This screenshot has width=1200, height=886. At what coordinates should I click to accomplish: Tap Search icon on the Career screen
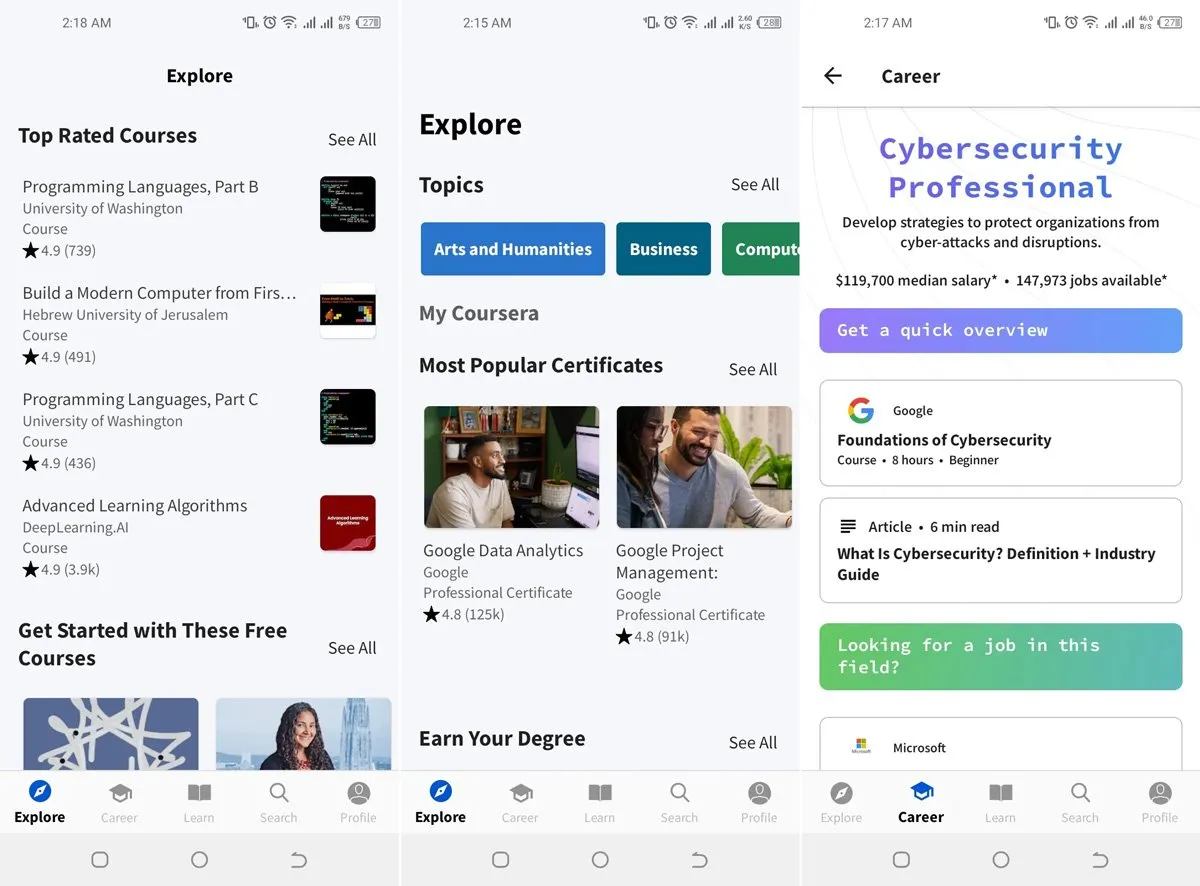point(1080,793)
